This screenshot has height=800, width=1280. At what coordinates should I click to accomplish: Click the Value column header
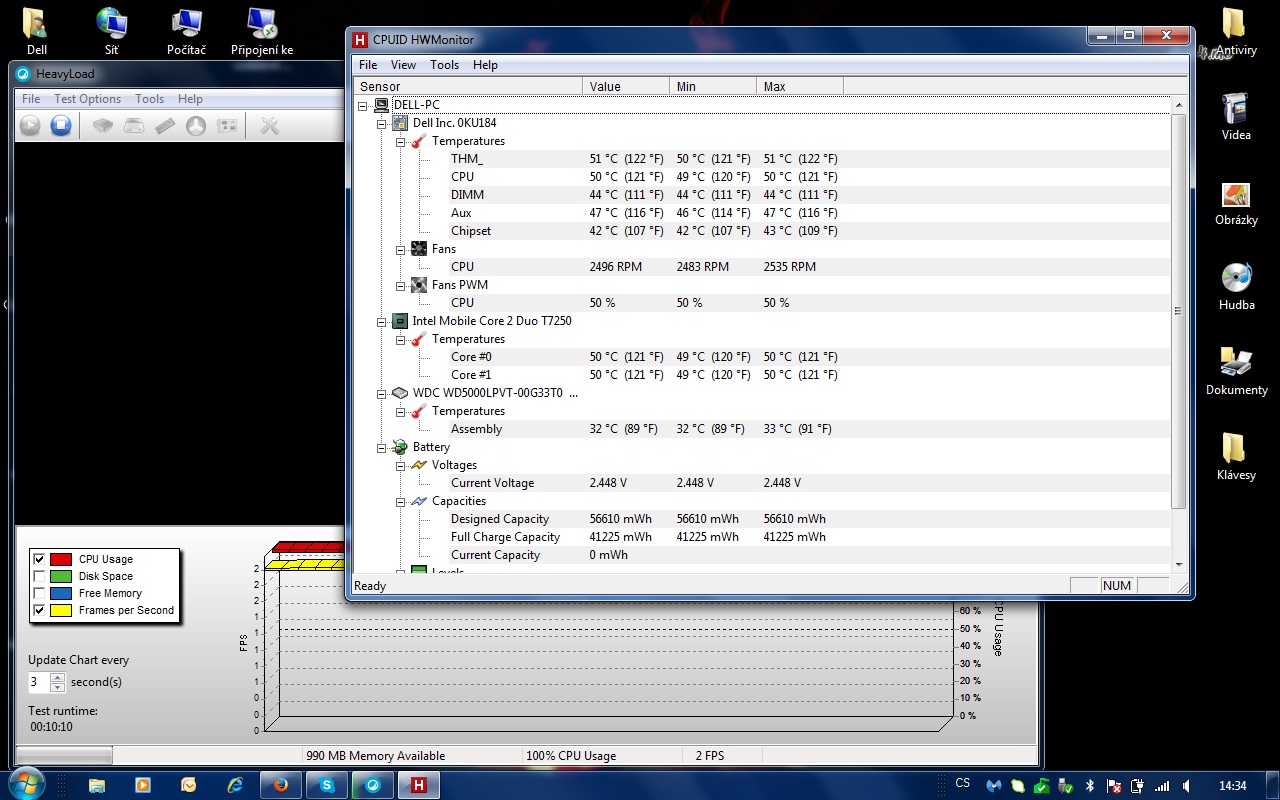[626, 87]
